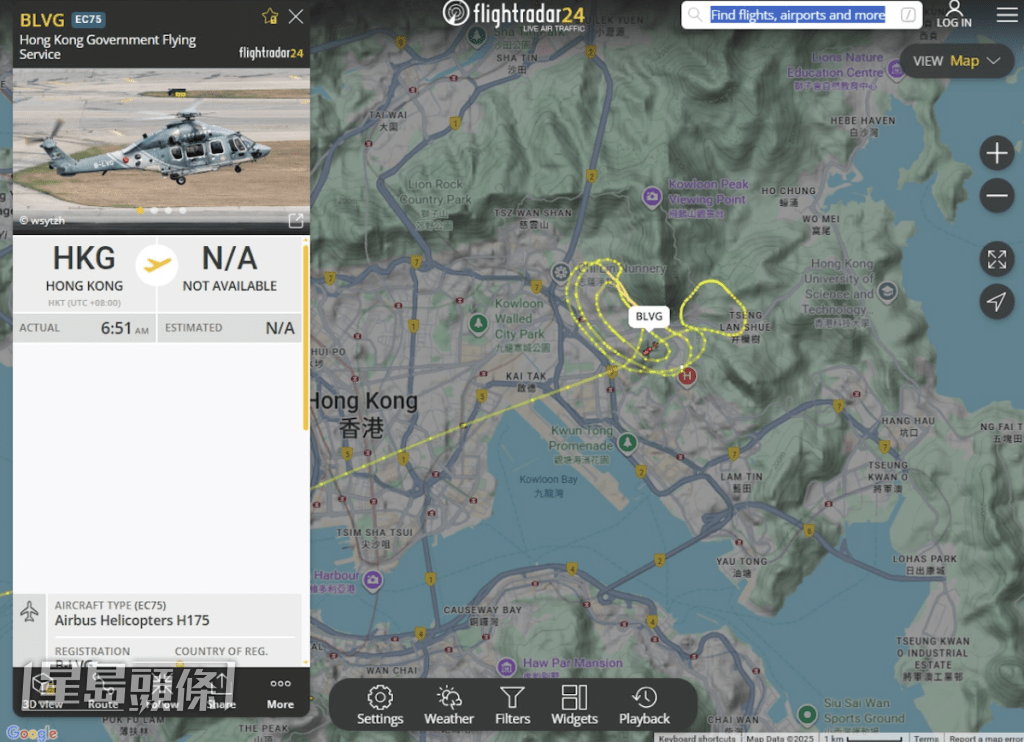Open the Settings gear in bottom toolbar

380,704
